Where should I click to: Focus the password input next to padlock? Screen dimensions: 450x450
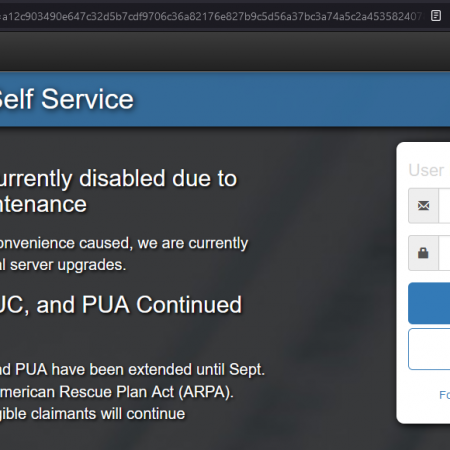(x=444, y=253)
